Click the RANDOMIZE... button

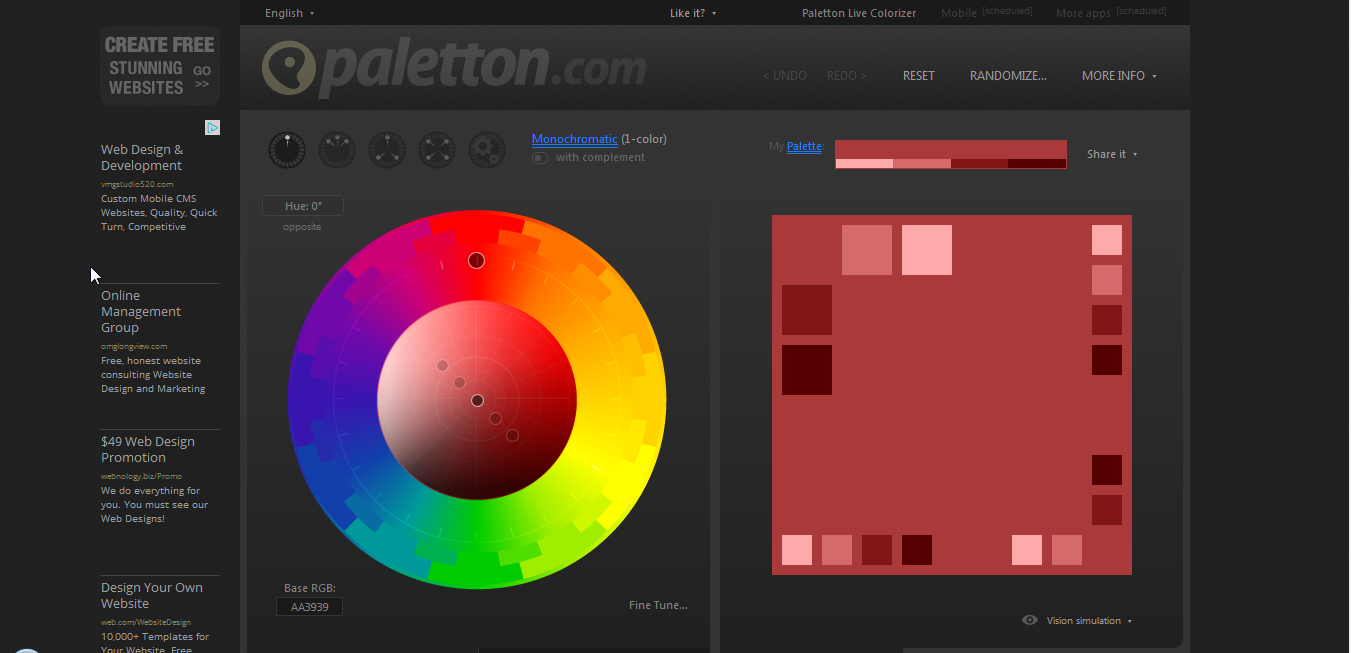point(1008,75)
